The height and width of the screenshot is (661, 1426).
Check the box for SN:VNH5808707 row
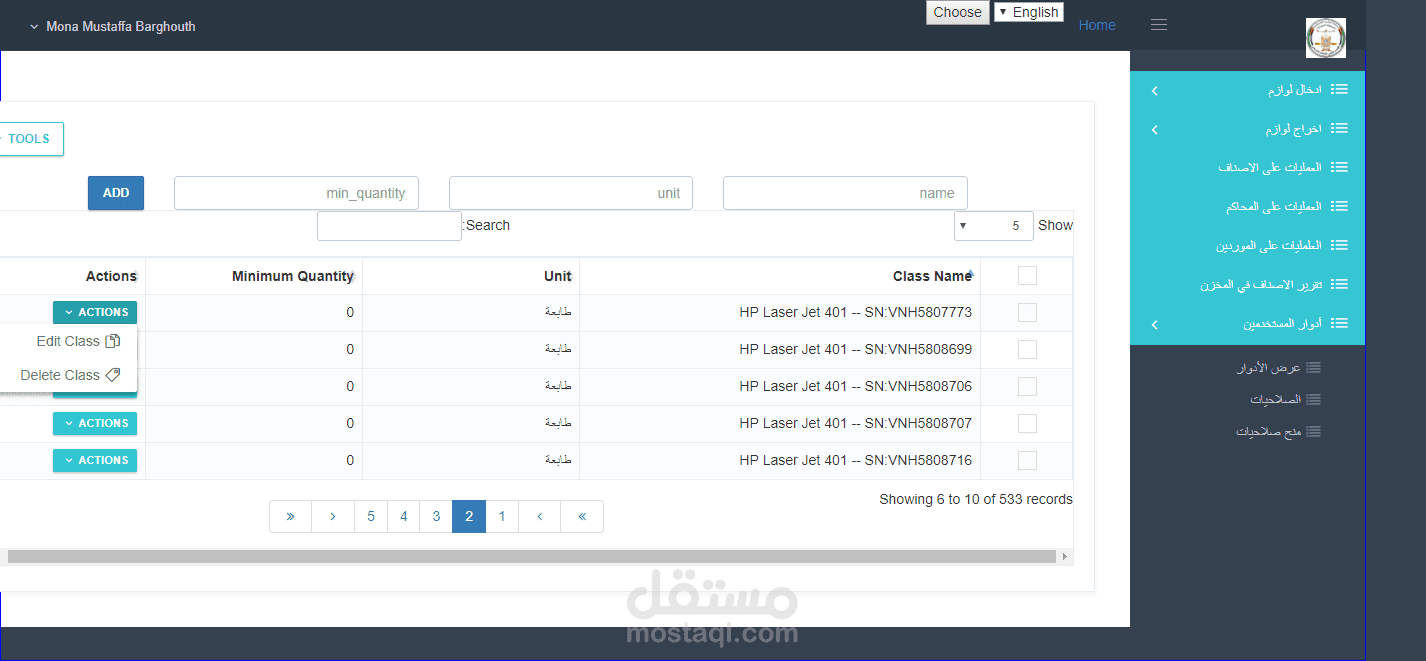1027,423
